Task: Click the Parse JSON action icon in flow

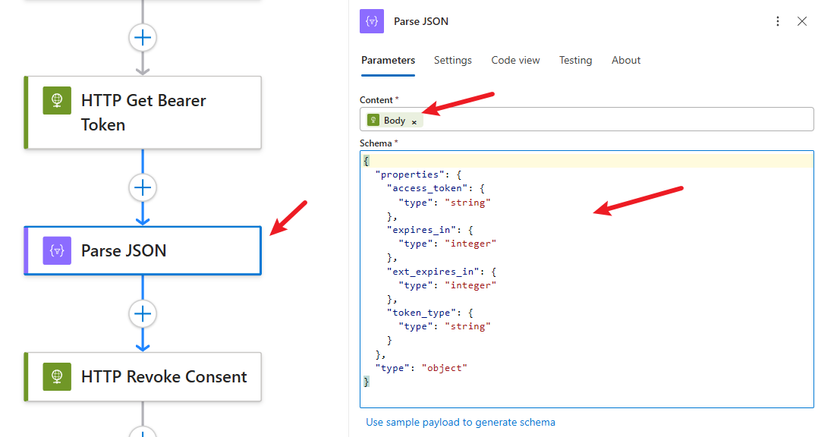Action: 57,250
